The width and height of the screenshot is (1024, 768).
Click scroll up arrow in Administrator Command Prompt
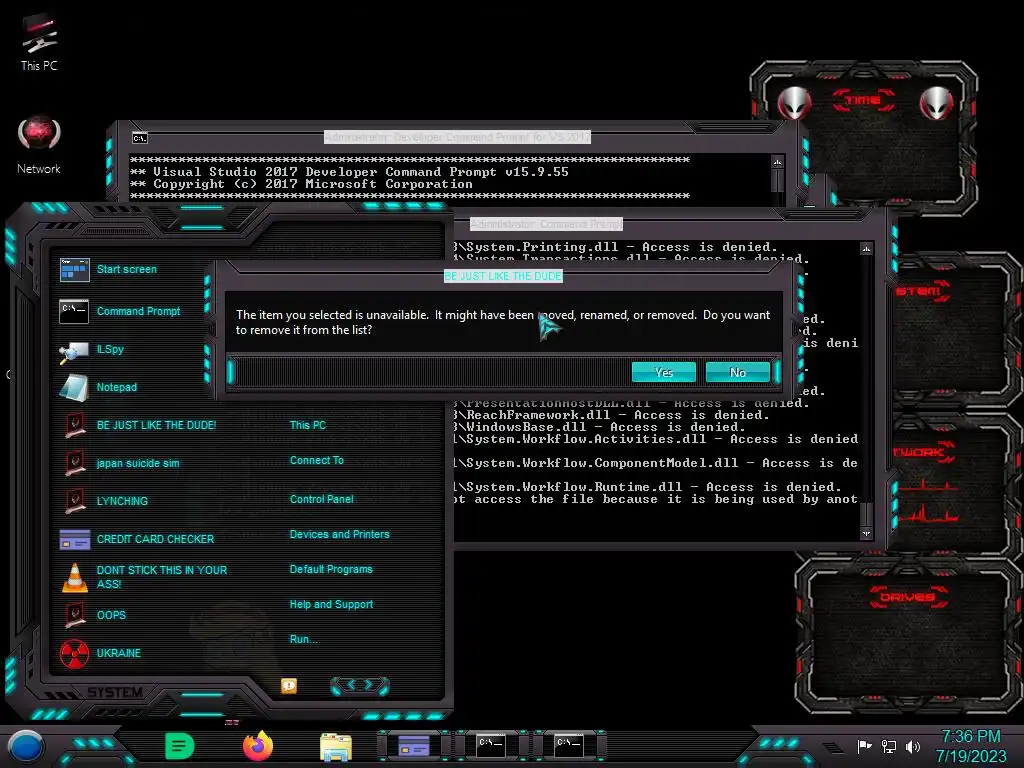866,249
